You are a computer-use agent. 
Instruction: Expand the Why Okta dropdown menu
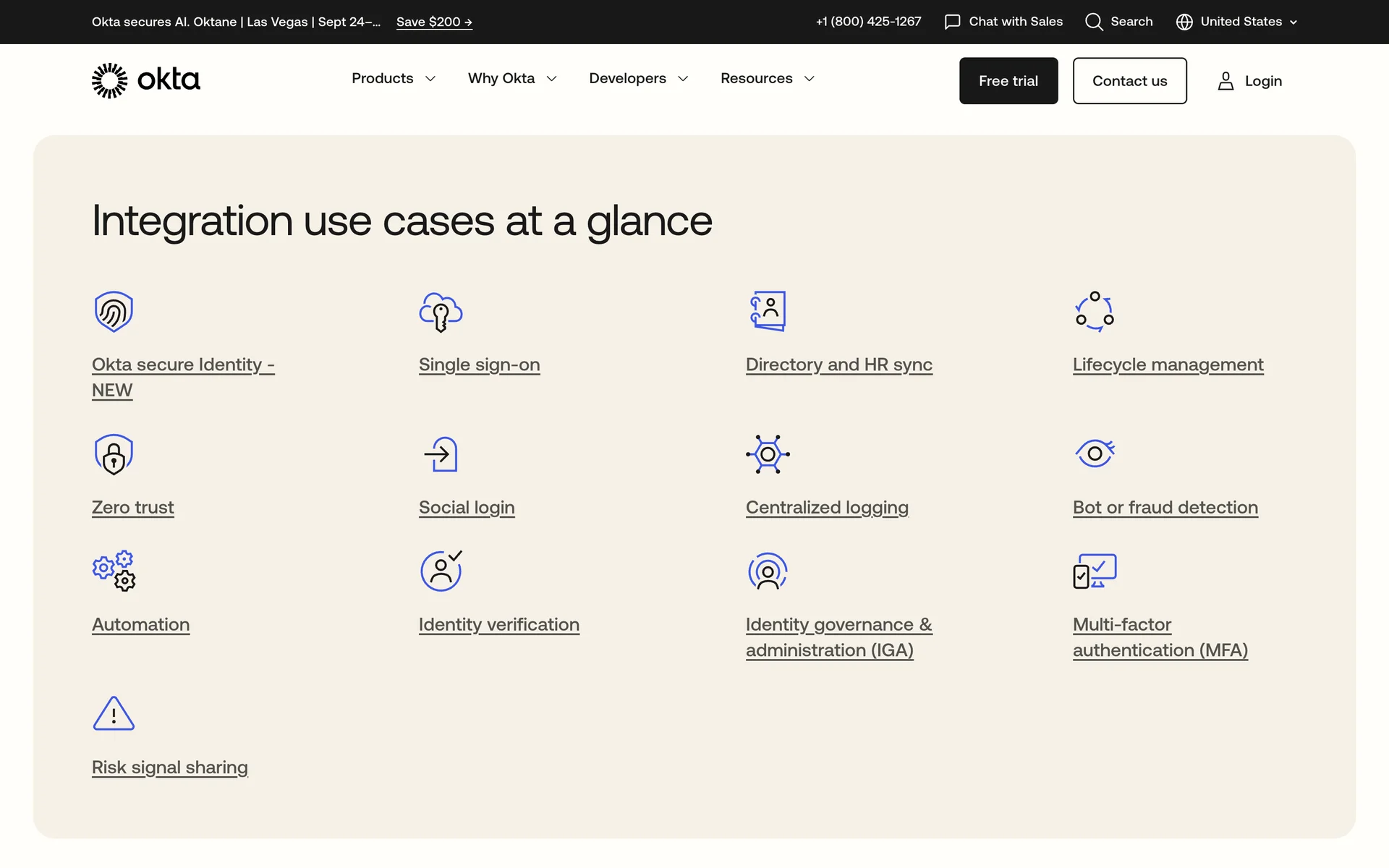coord(512,78)
